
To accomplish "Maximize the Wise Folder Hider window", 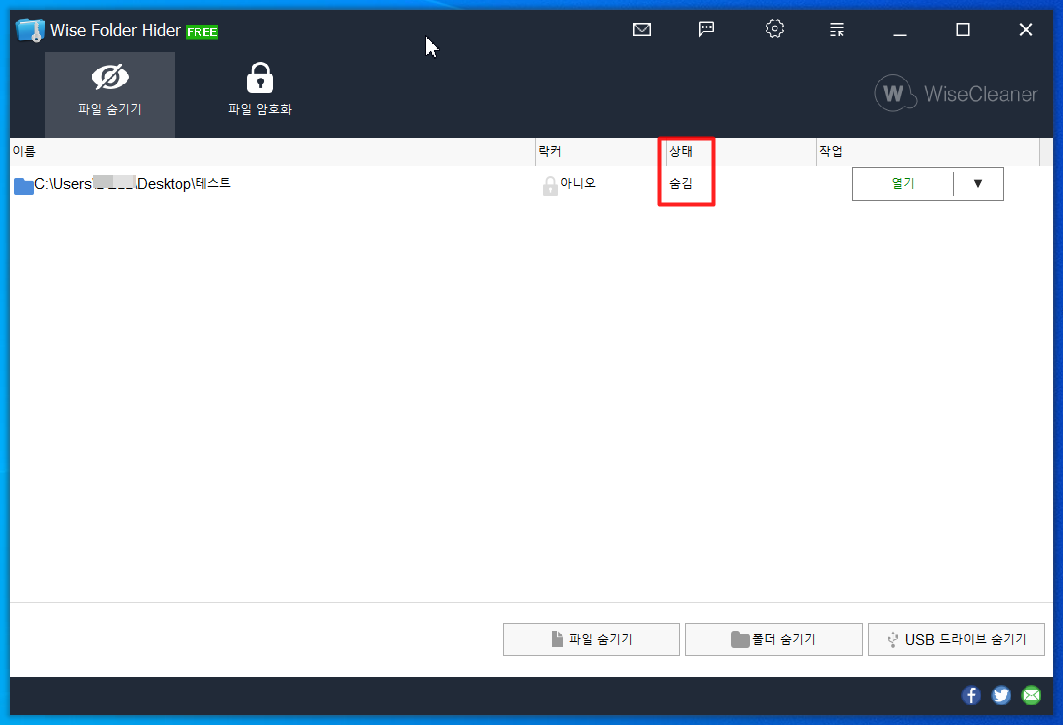I will click(963, 30).
